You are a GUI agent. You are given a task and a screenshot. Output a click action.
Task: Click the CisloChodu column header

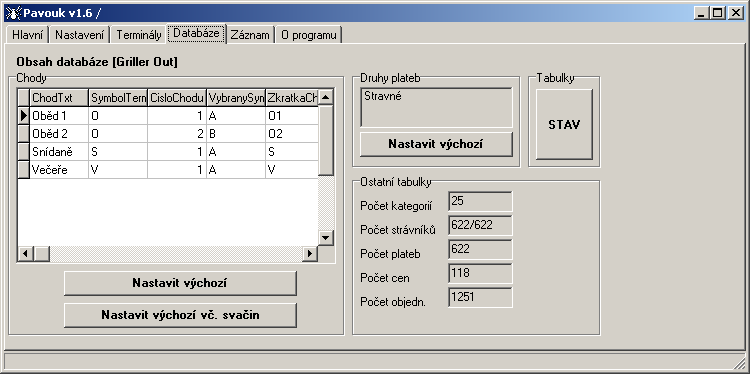coord(177,98)
